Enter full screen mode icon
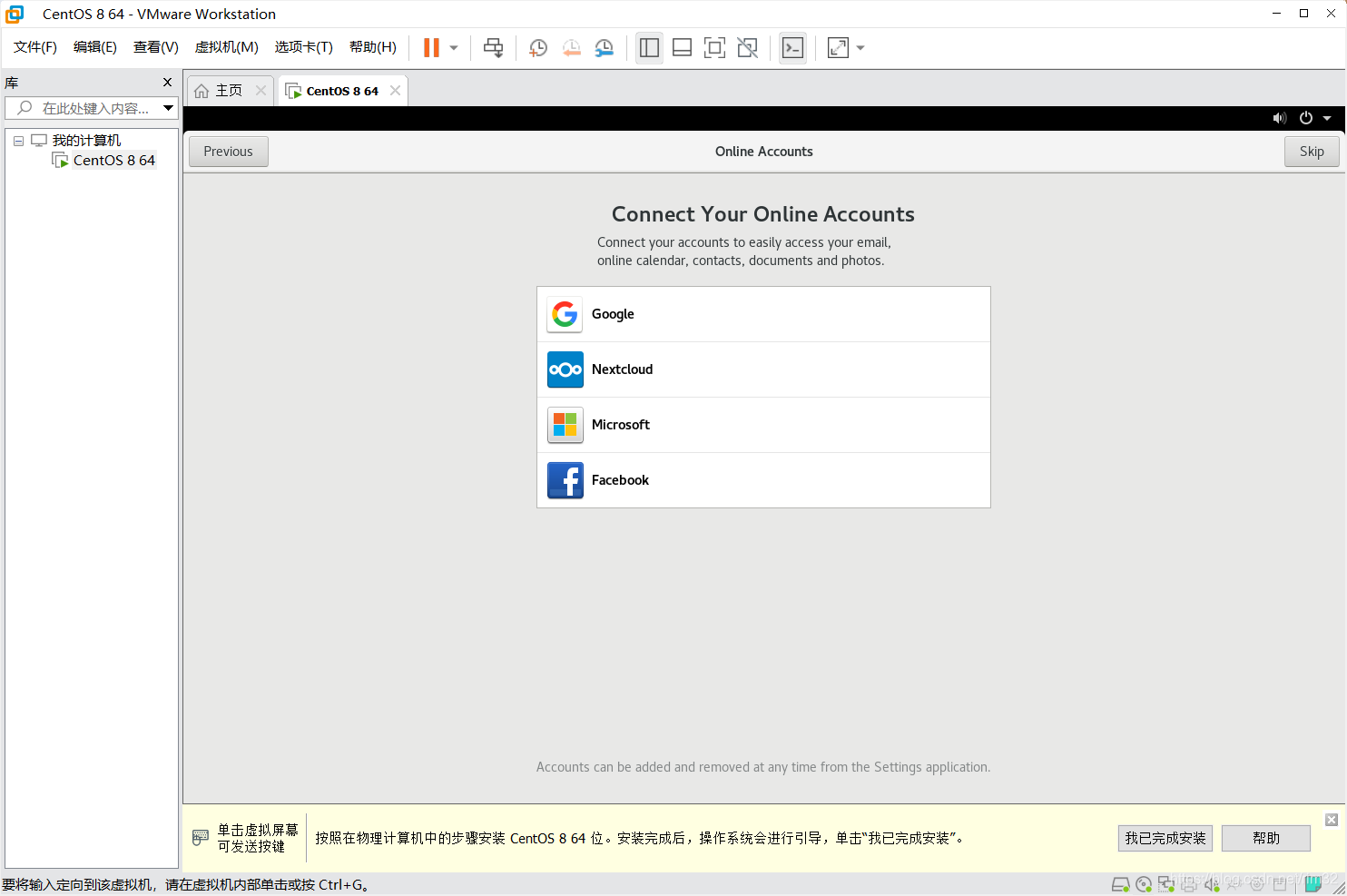 pyautogui.click(x=714, y=48)
